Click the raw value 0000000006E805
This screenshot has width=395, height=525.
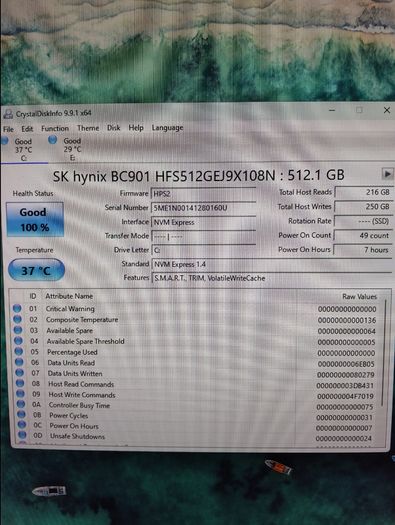pos(346,364)
